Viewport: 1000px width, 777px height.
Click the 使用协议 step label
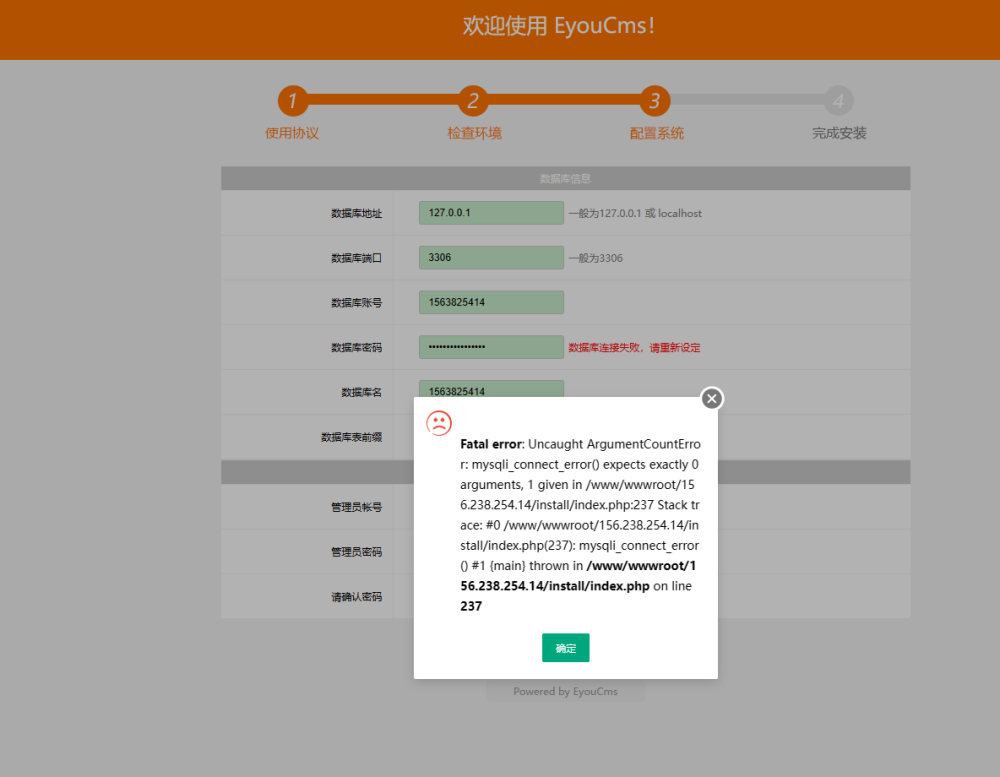click(x=292, y=133)
